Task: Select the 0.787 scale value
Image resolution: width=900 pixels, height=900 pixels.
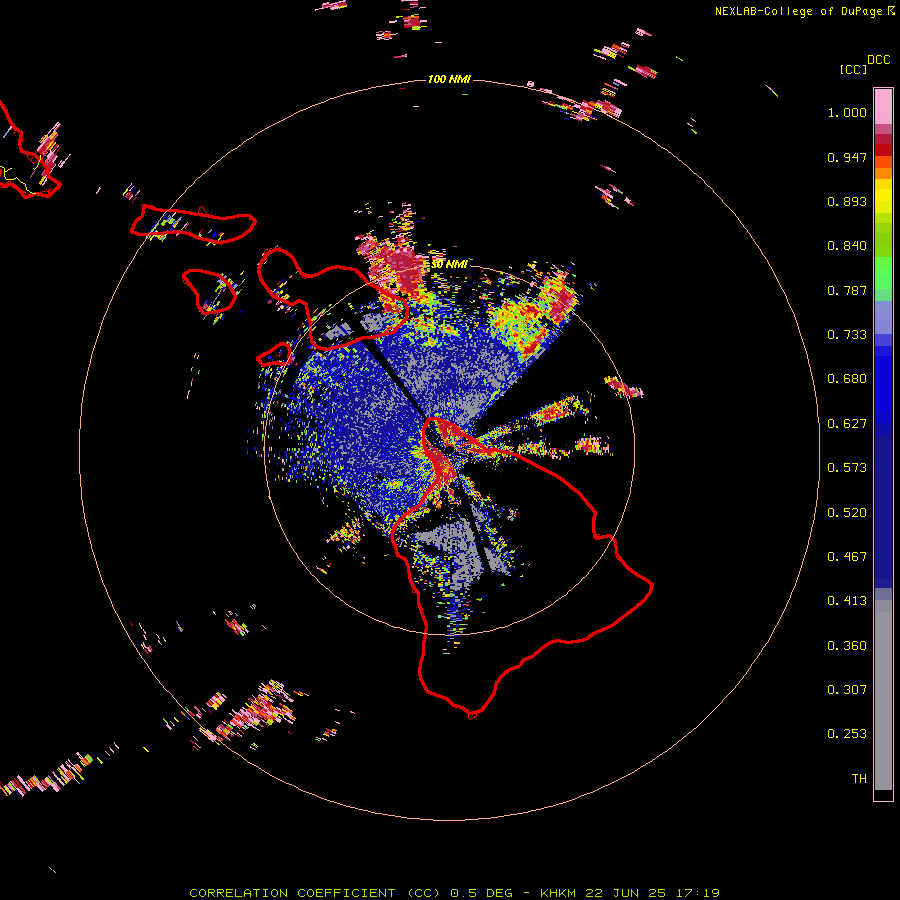Action: pos(847,290)
